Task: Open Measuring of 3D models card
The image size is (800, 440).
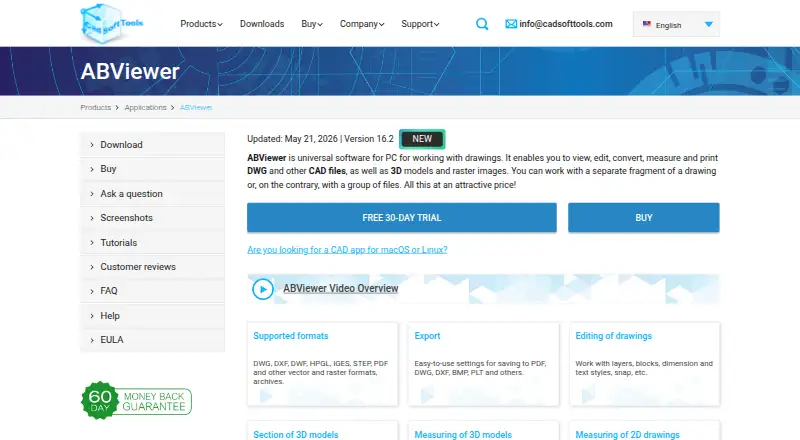Action: click(x=483, y=431)
